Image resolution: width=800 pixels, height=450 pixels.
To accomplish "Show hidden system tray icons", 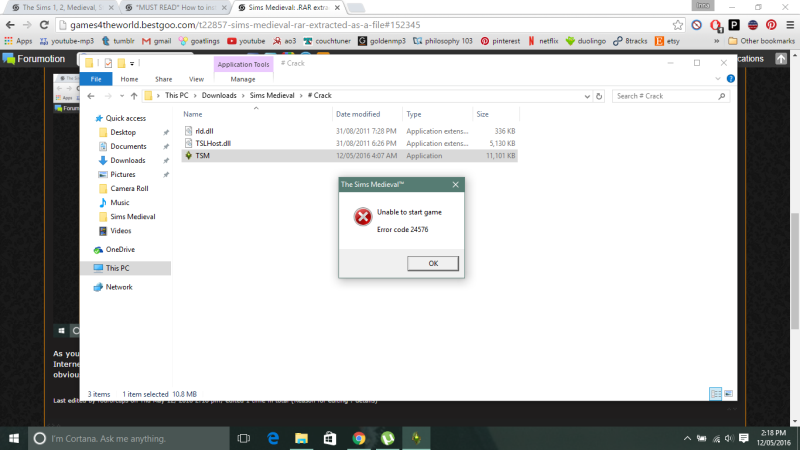I will (x=687, y=438).
